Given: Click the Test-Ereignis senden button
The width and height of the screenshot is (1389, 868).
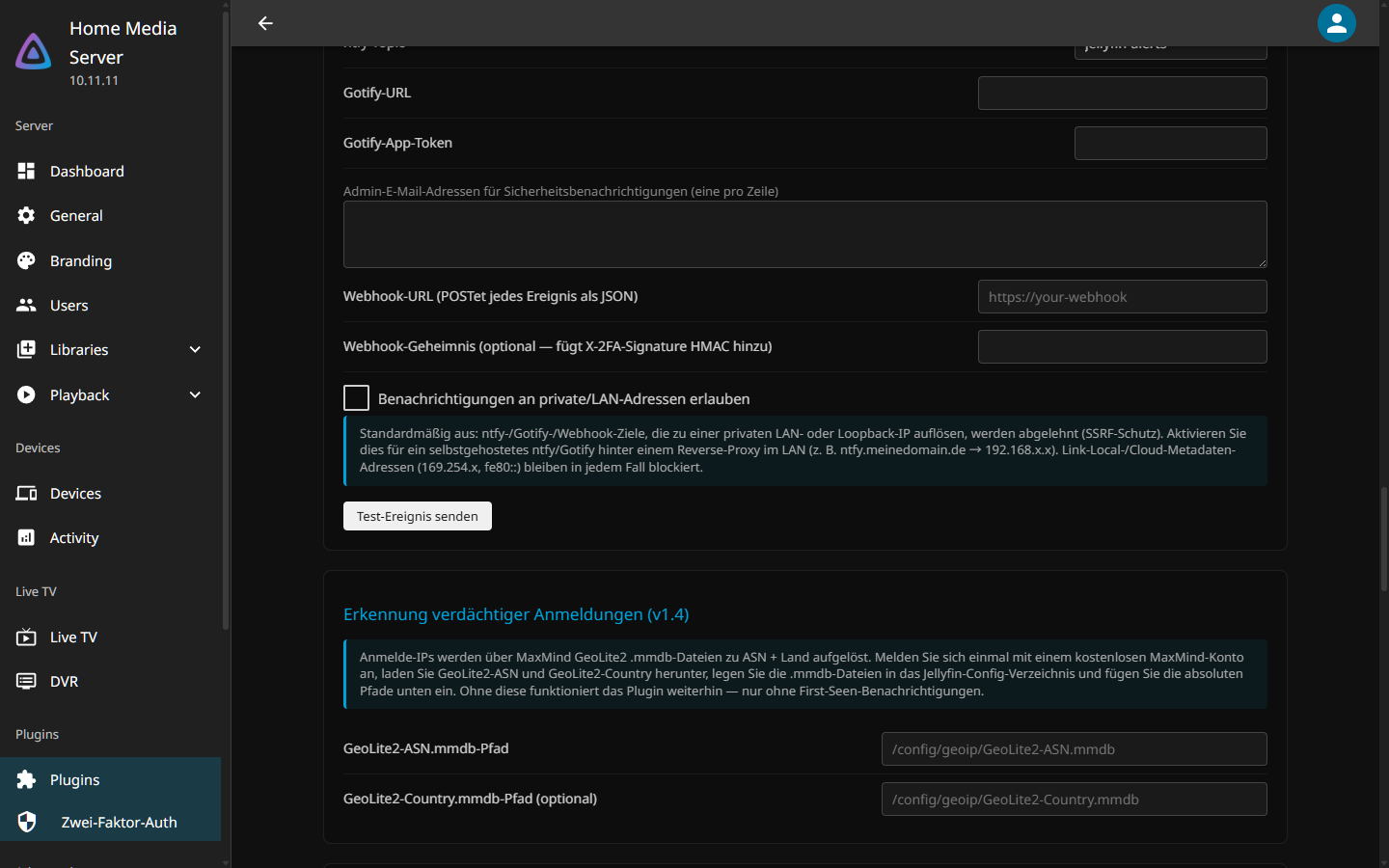Looking at the screenshot, I should point(418,516).
